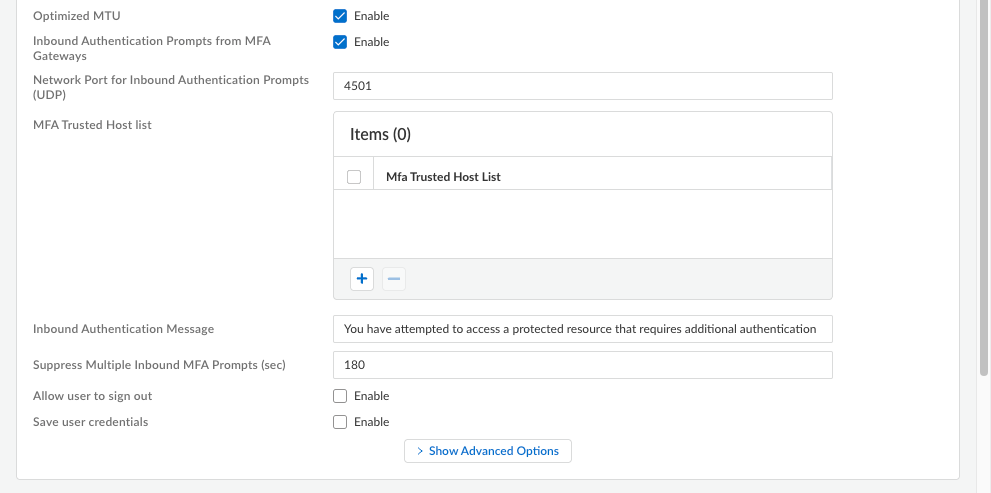Expand Show Advanced Options
Screen dimensions: 991x493
pyautogui.click(x=488, y=451)
